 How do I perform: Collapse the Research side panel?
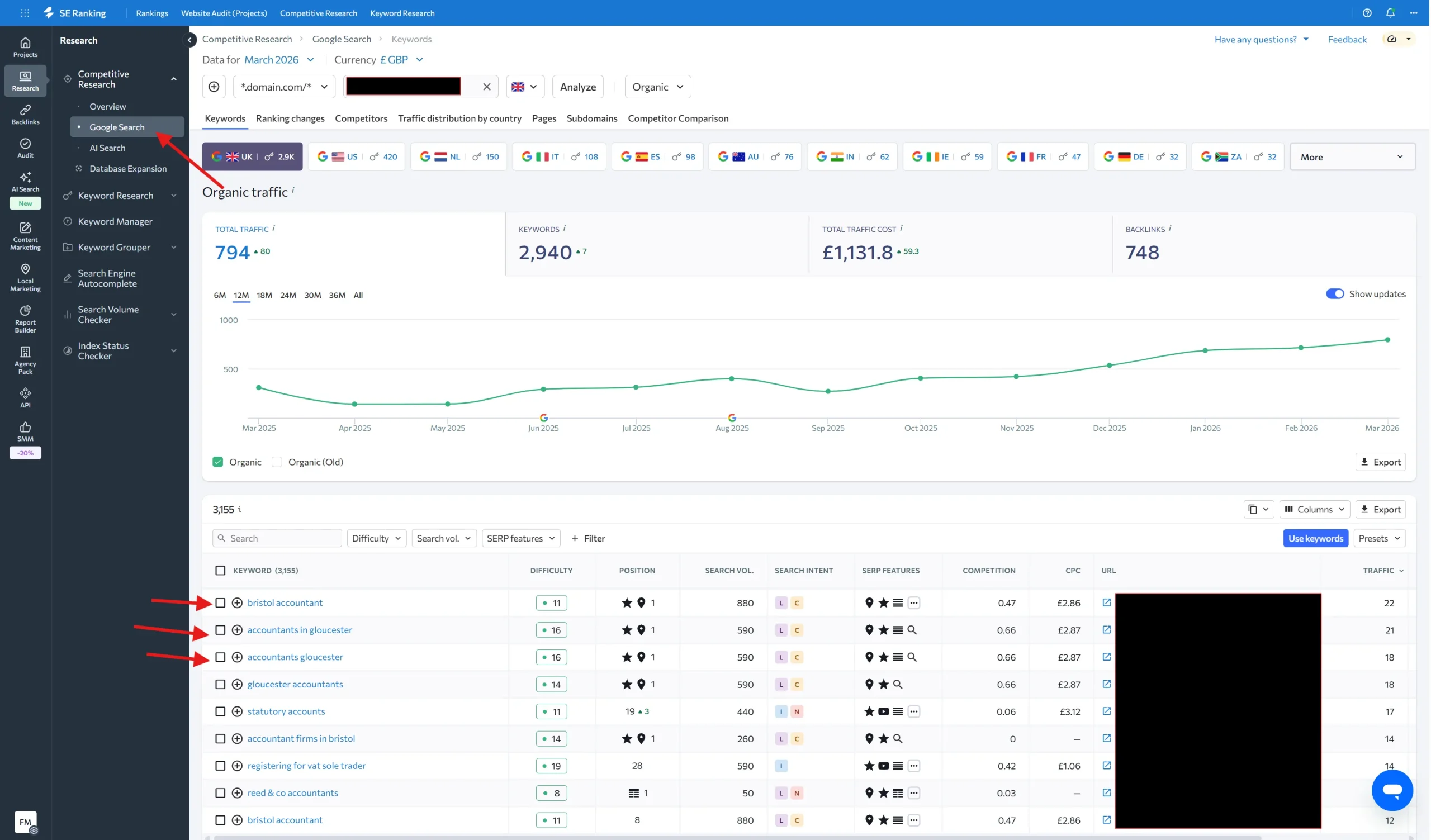(x=189, y=40)
